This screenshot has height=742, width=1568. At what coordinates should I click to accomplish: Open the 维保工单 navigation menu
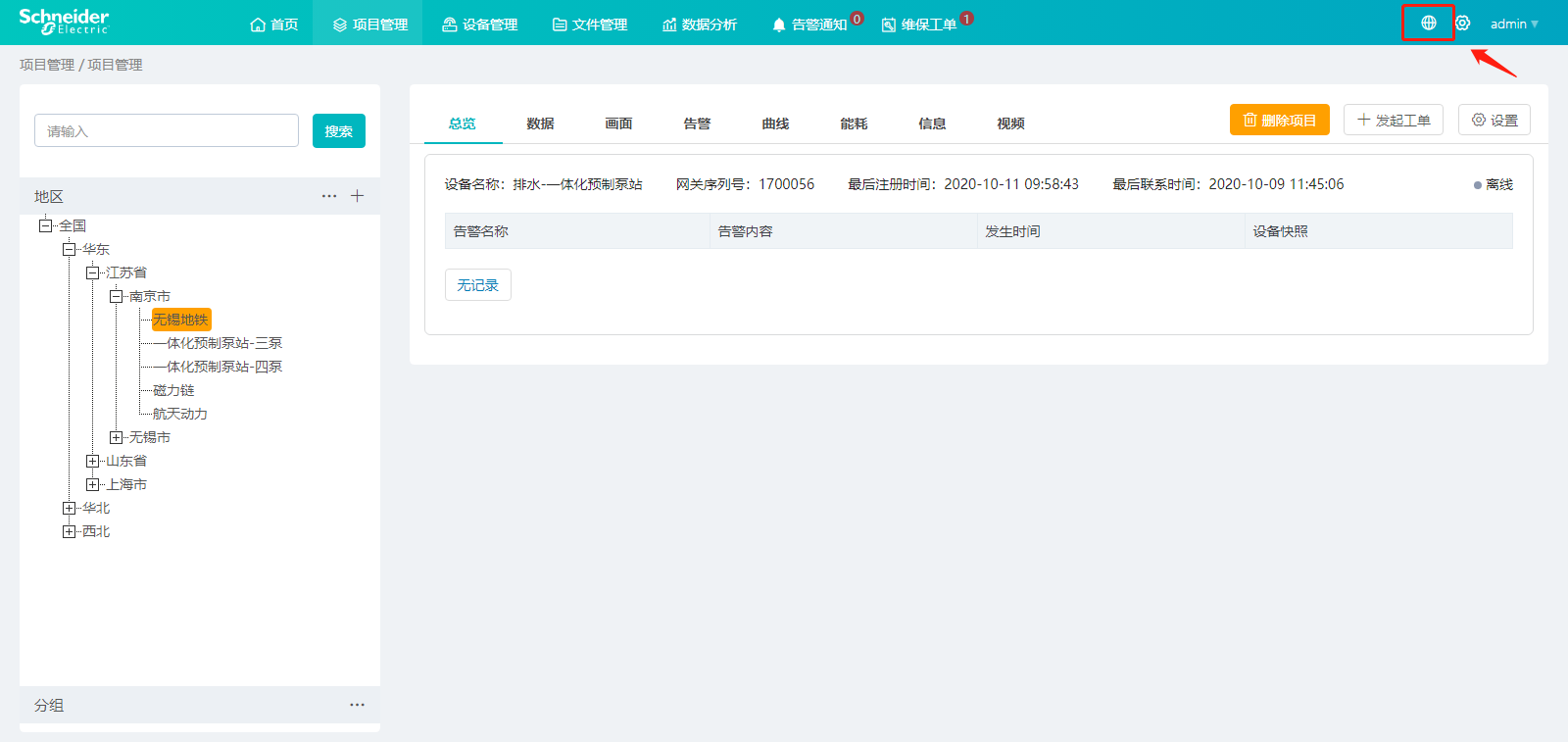[x=919, y=25]
